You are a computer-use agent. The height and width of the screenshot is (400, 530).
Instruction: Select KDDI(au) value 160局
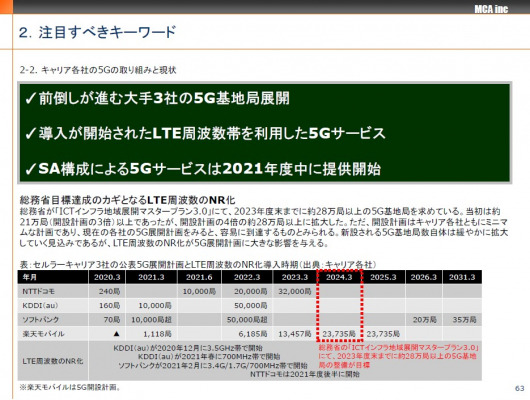[110, 305]
